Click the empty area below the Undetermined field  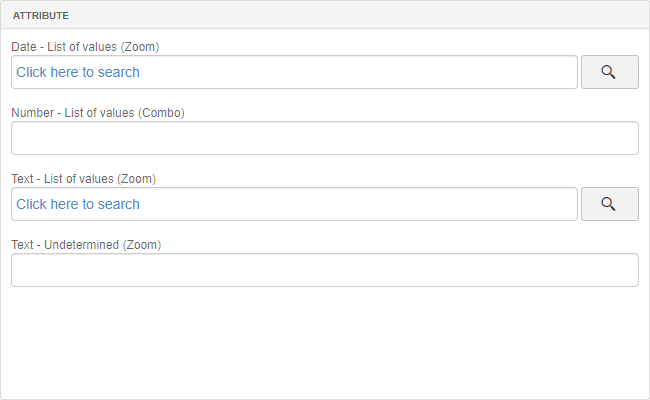325,342
